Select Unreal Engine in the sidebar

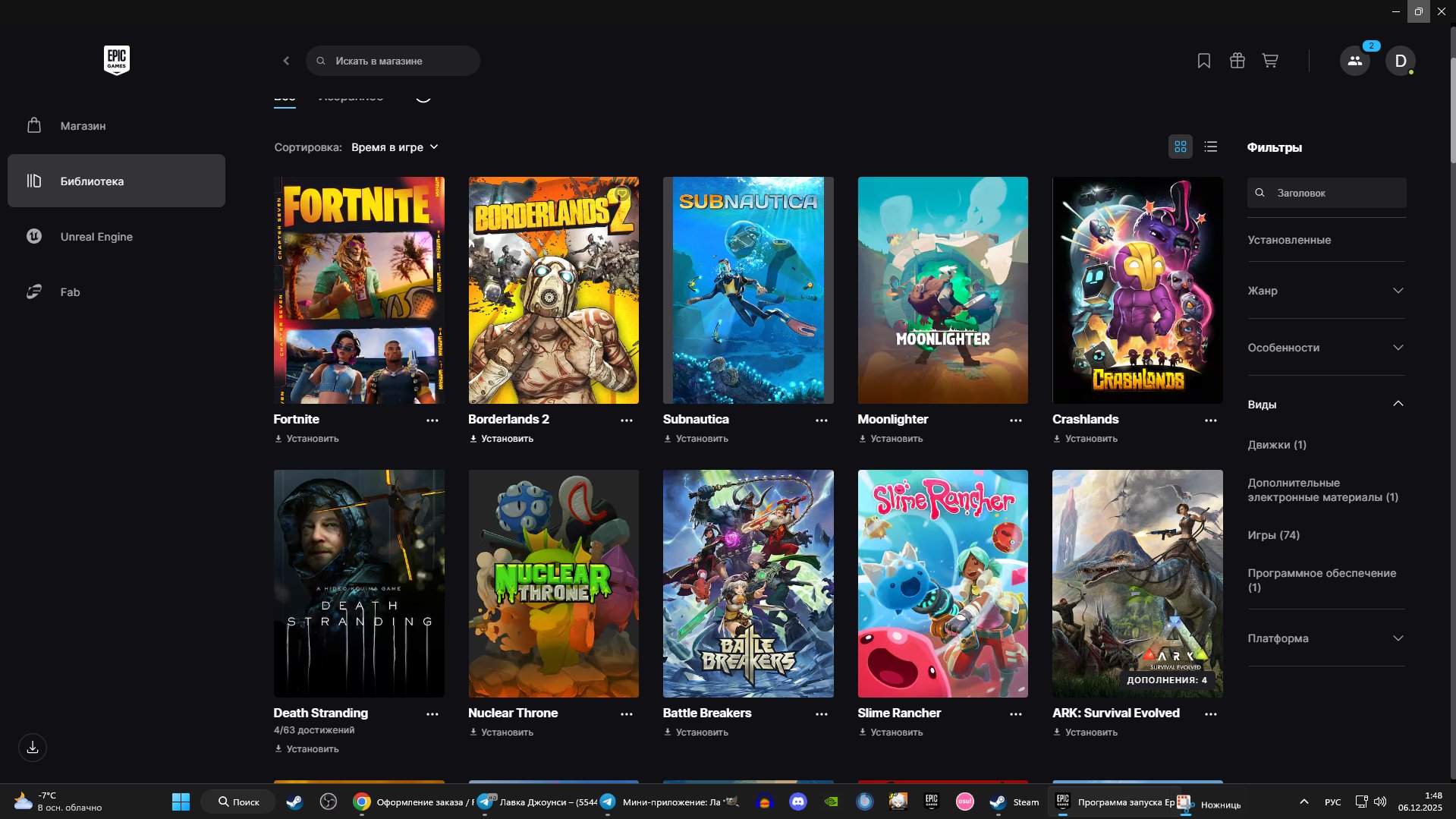[x=96, y=237]
